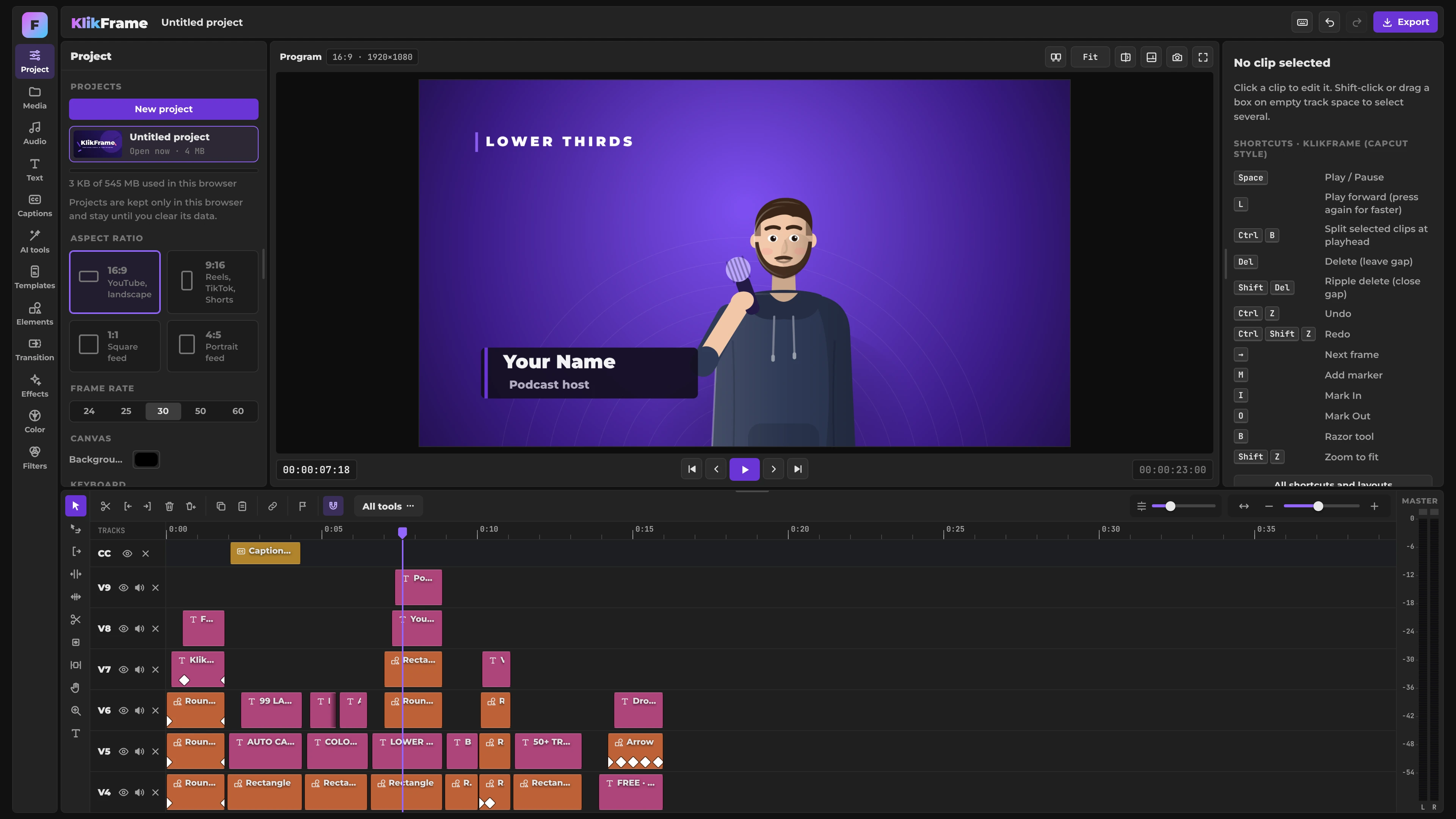Toggle visibility of V7 track

click(123, 670)
